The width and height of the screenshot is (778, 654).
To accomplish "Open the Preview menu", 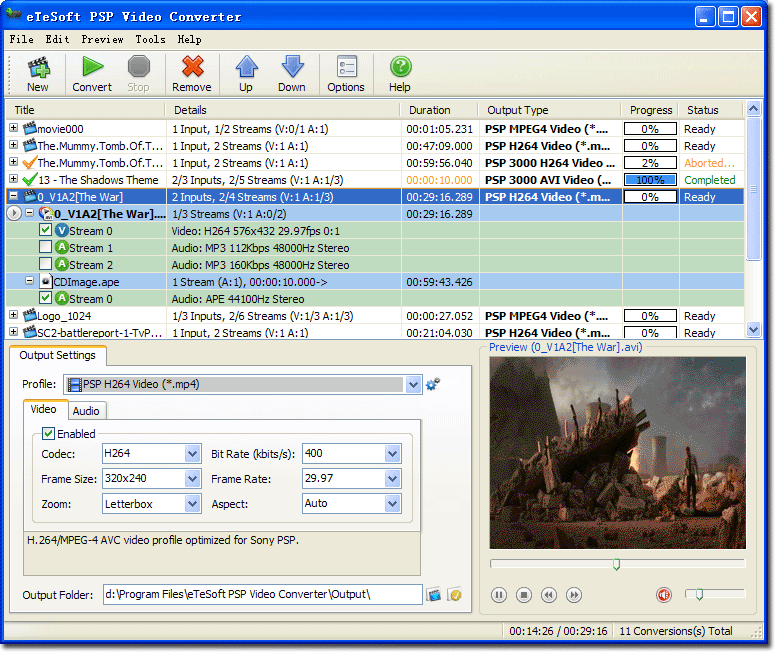I will pos(102,39).
